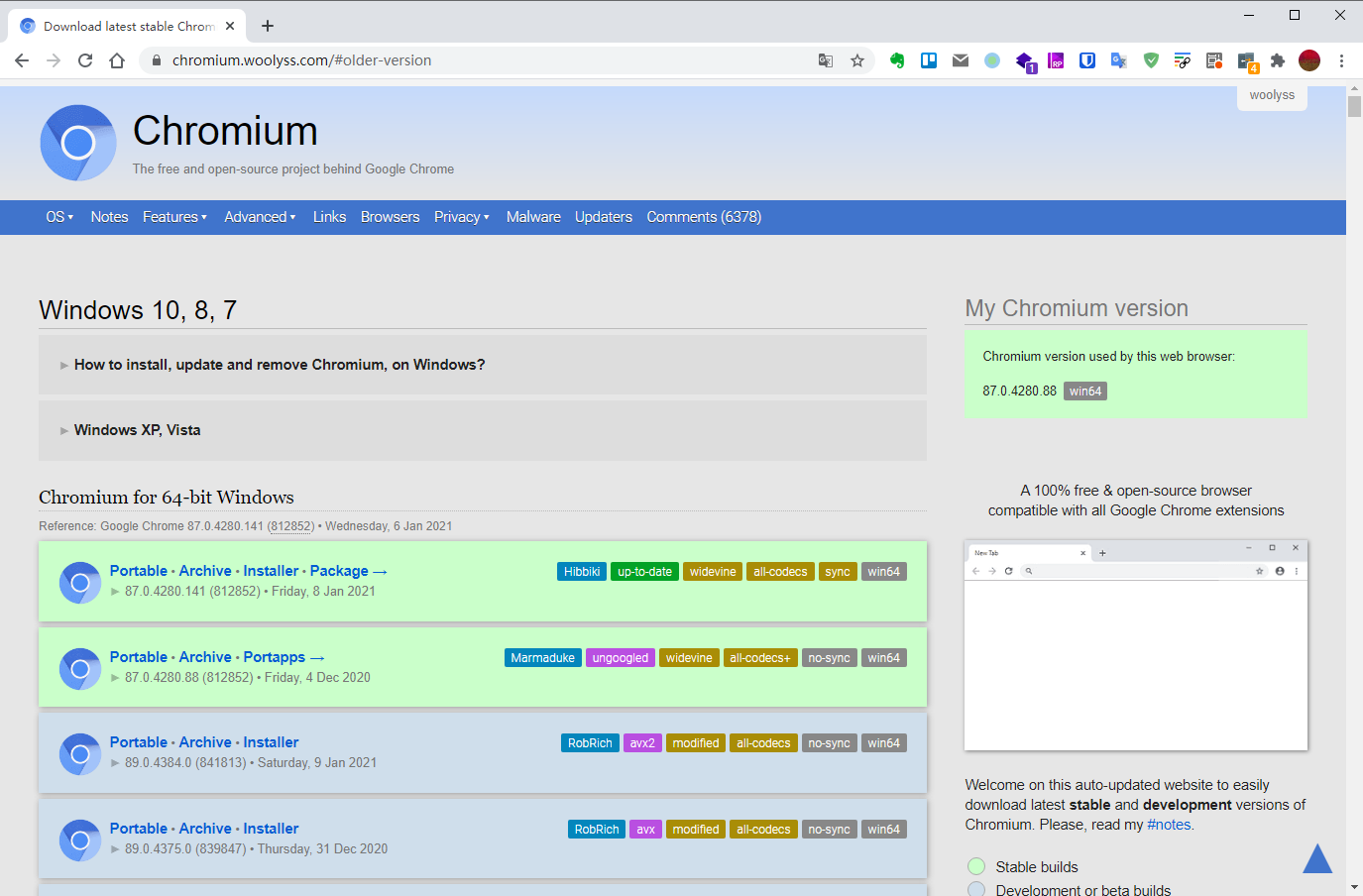The height and width of the screenshot is (896, 1363).
Task: Click the #notes link in welcome text
Action: (1169, 825)
